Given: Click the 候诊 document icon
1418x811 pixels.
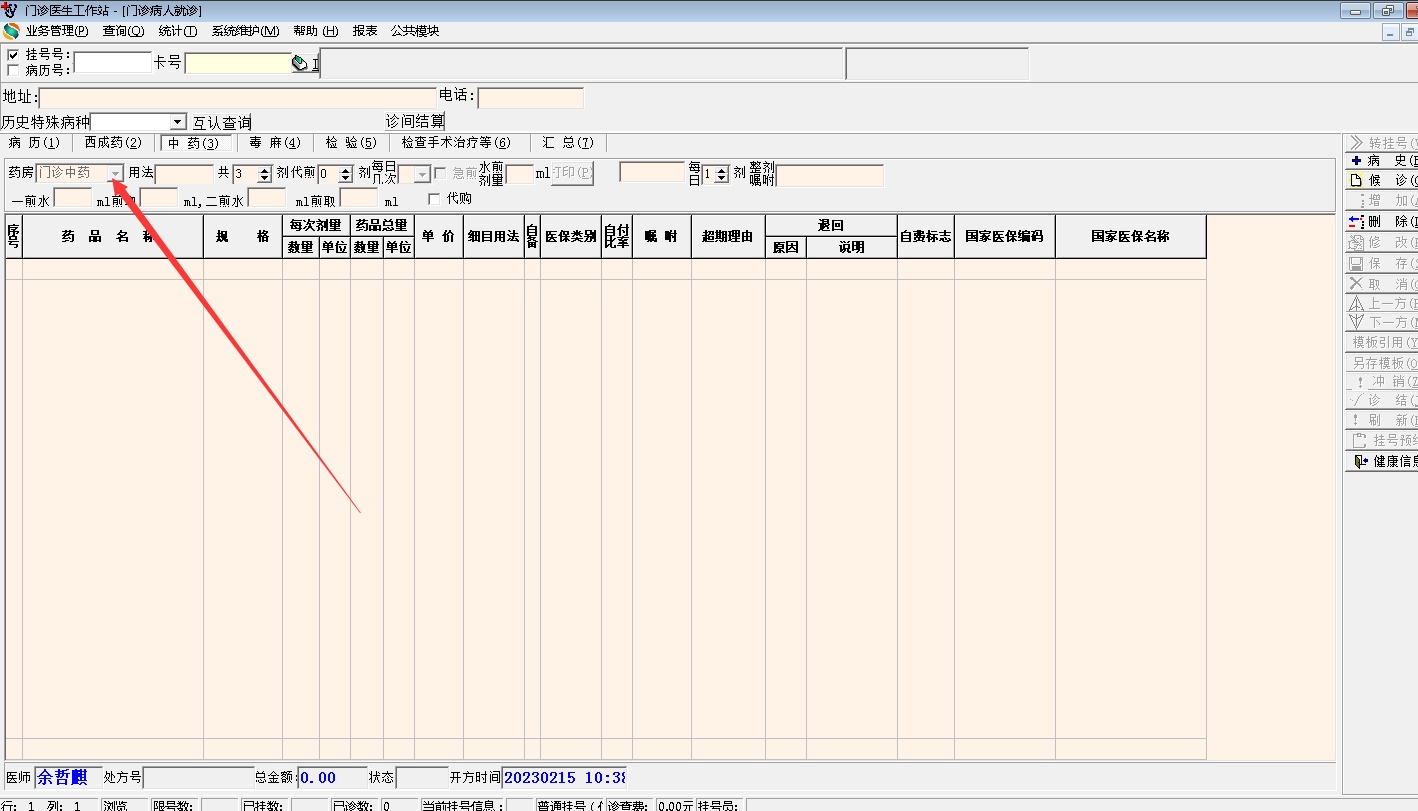Looking at the screenshot, I should click(x=1356, y=181).
